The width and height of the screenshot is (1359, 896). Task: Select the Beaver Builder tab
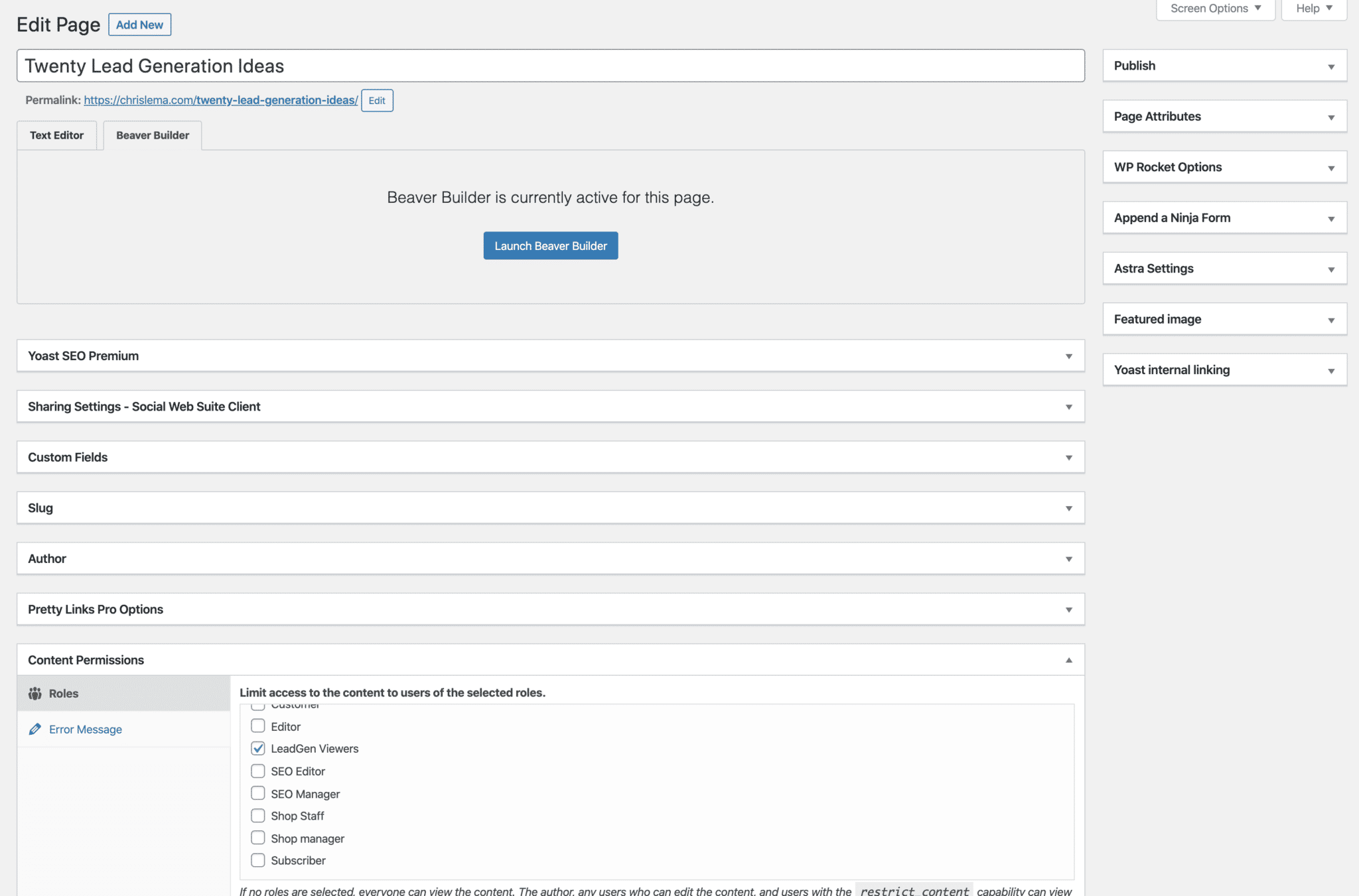point(153,135)
